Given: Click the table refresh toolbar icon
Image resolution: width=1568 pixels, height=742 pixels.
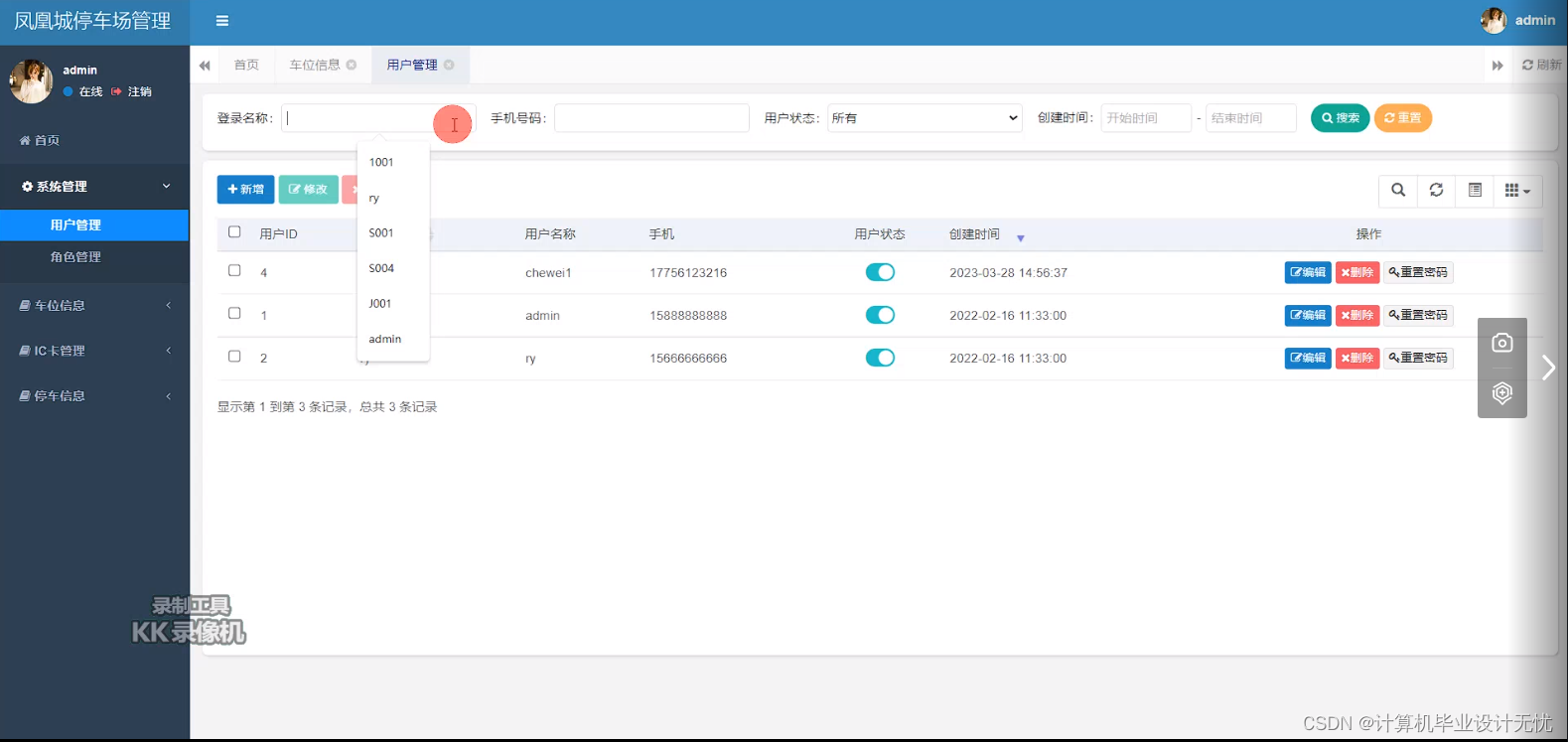Looking at the screenshot, I should [1436, 190].
